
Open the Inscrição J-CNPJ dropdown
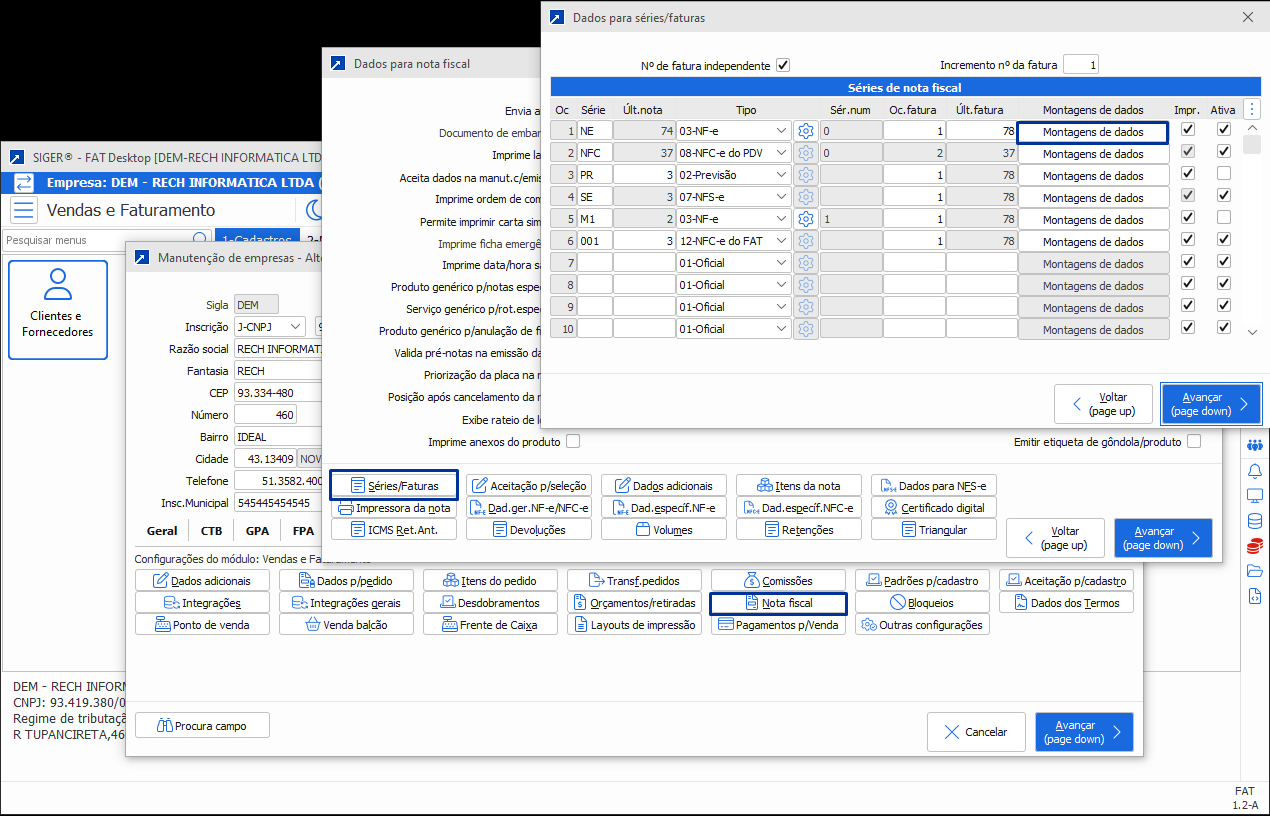tap(295, 327)
